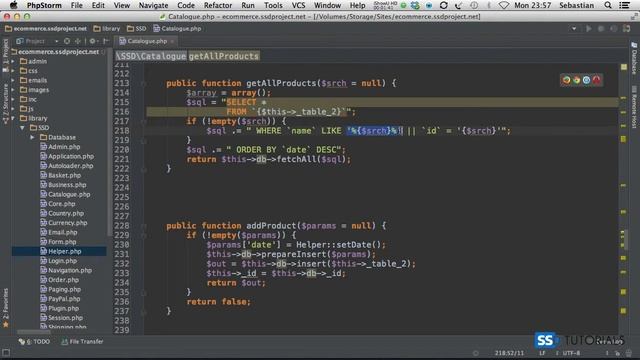Viewport: 640px width, 360px height.
Task: Open the Refactor menu
Action: click(218, 5)
